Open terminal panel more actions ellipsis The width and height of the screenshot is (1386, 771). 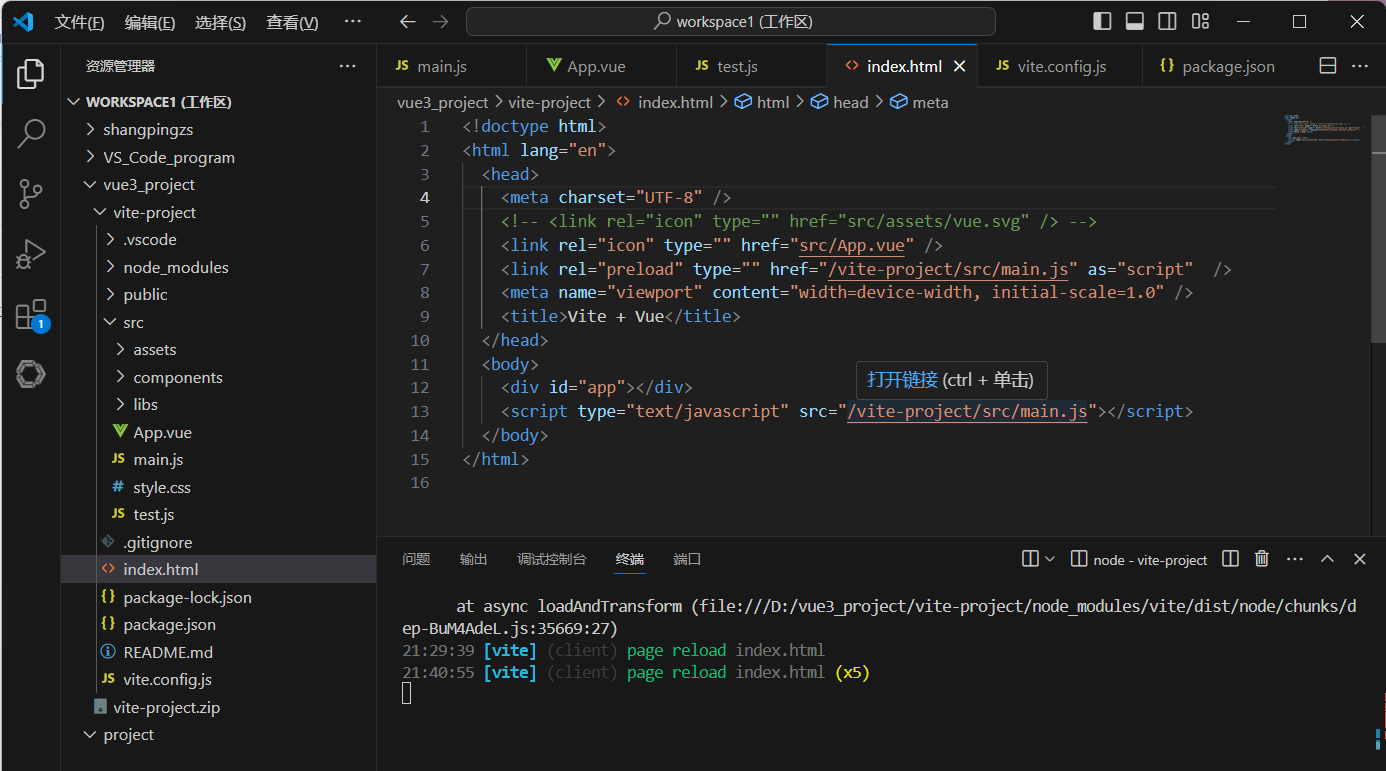1295,559
